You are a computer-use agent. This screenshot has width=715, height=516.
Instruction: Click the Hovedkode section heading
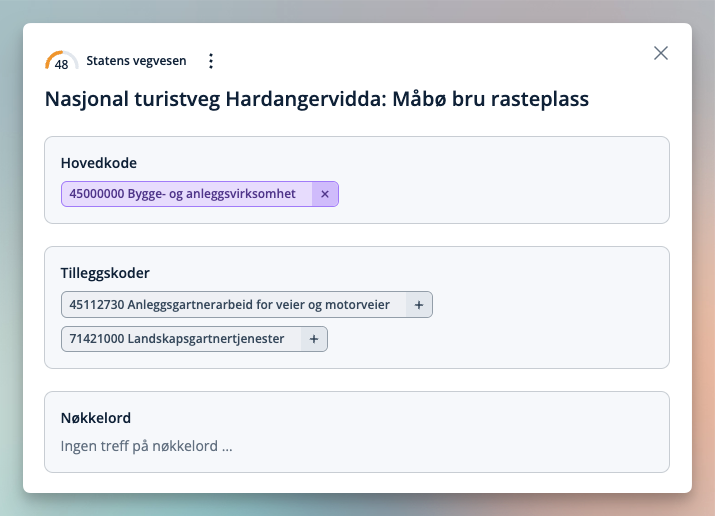[x=99, y=163]
